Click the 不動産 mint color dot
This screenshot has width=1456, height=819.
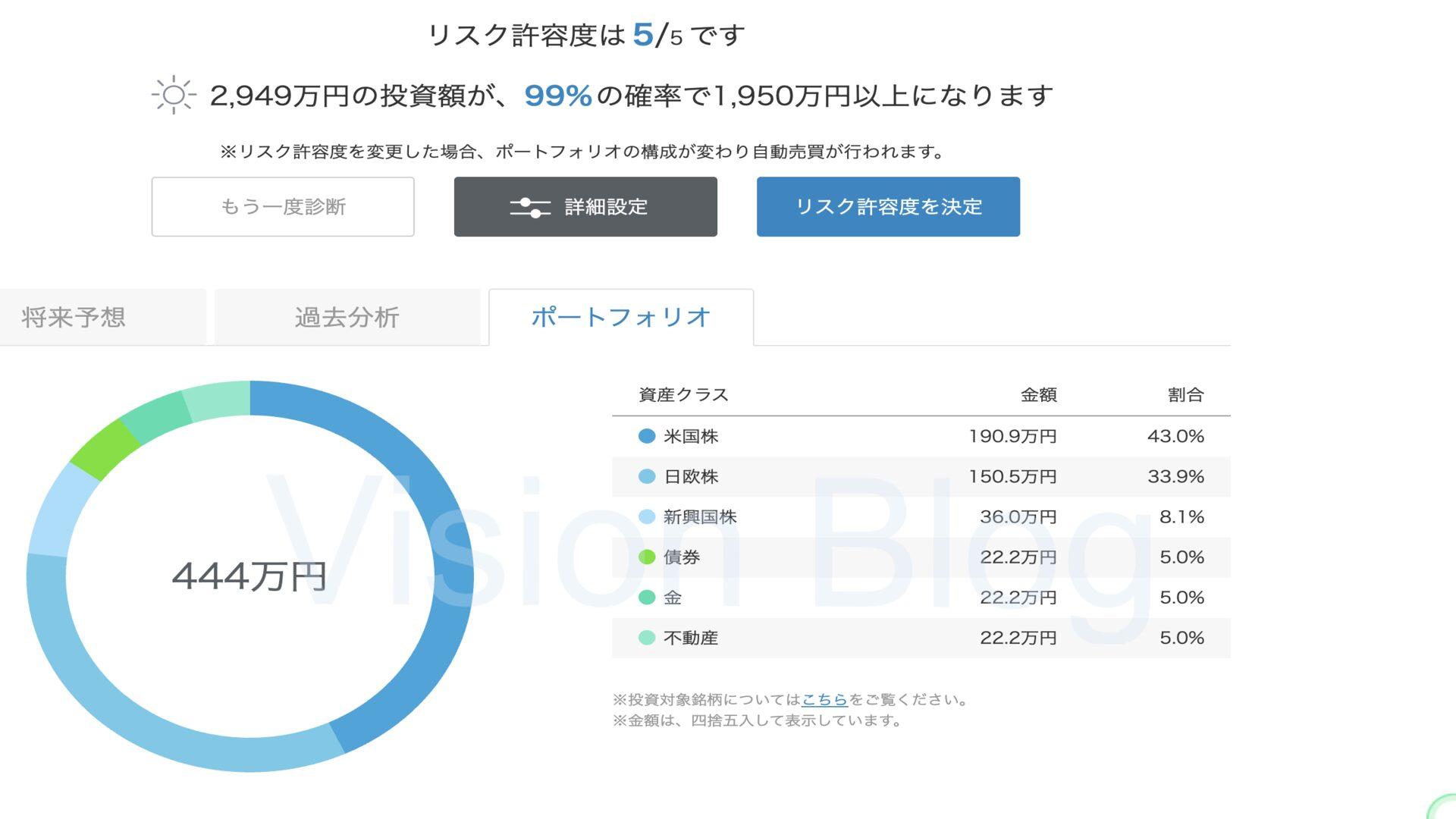coord(647,638)
